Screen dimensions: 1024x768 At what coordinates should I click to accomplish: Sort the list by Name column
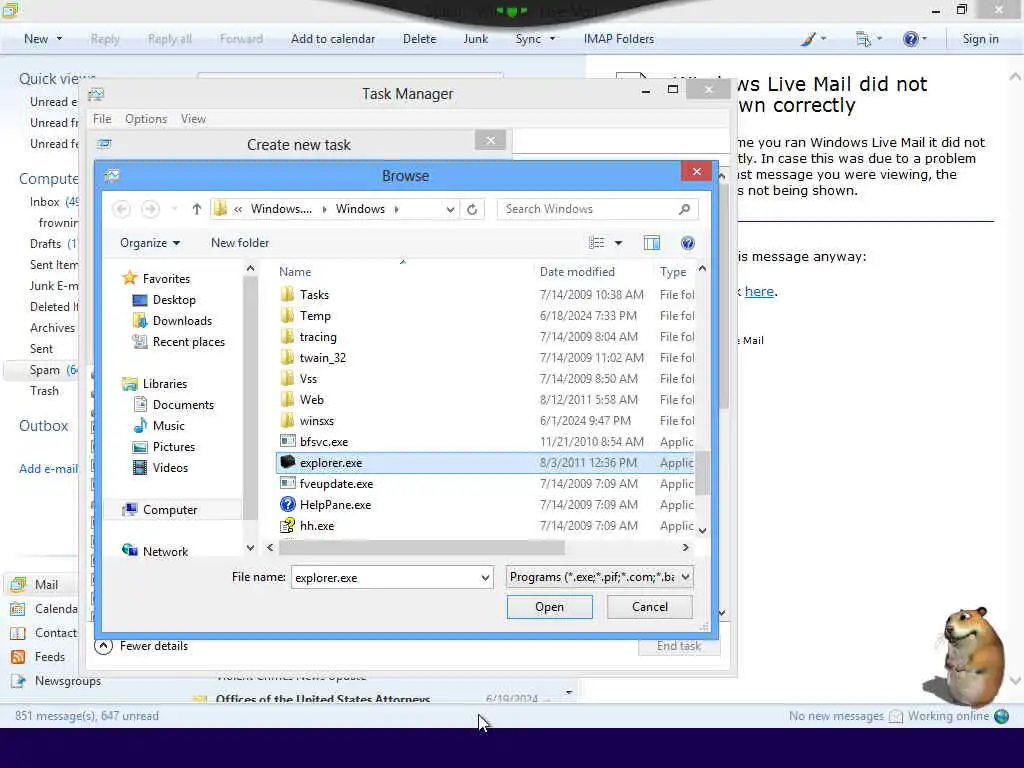click(295, 272)
